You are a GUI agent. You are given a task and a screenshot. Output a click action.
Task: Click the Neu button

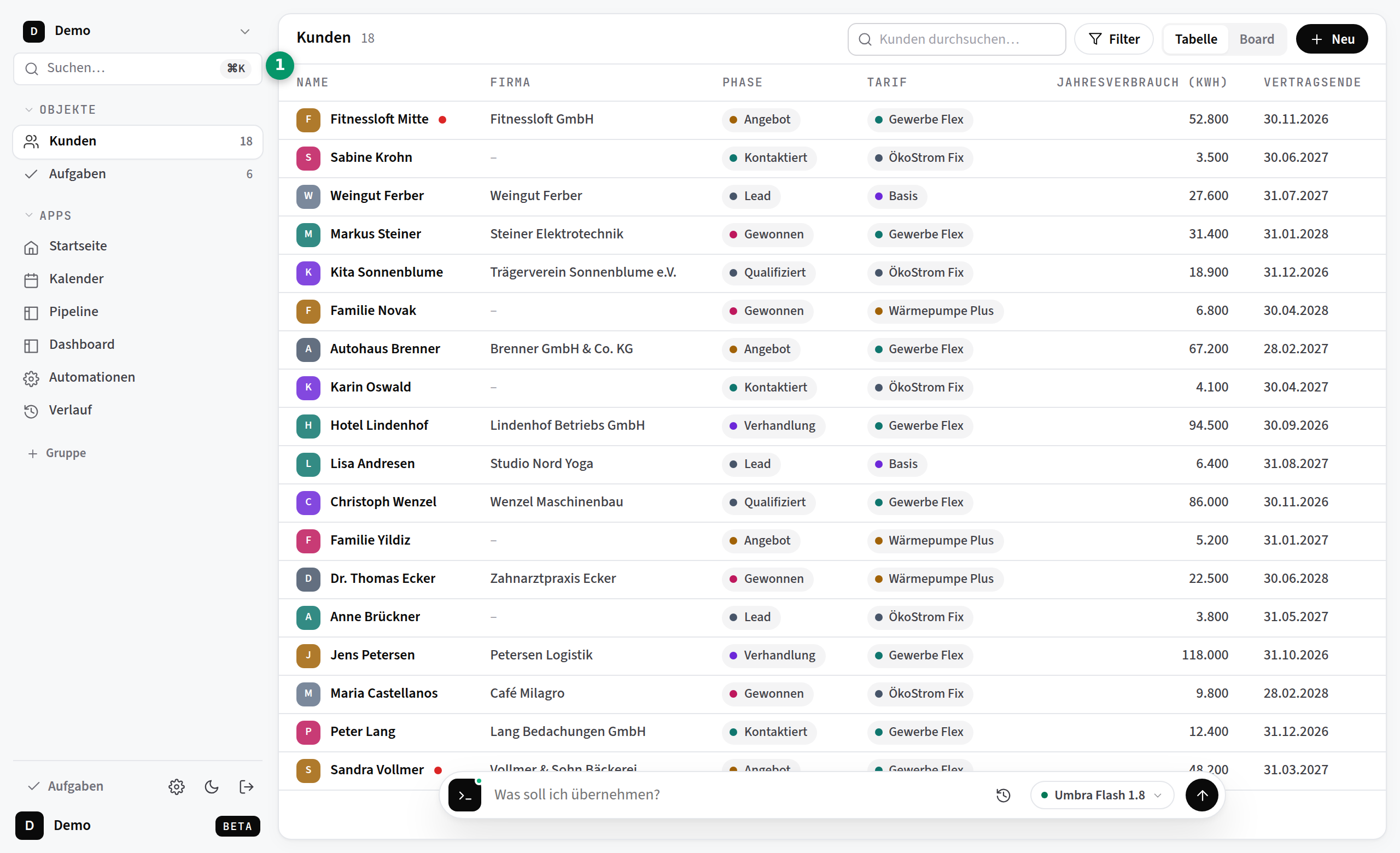coord(1332,39)
